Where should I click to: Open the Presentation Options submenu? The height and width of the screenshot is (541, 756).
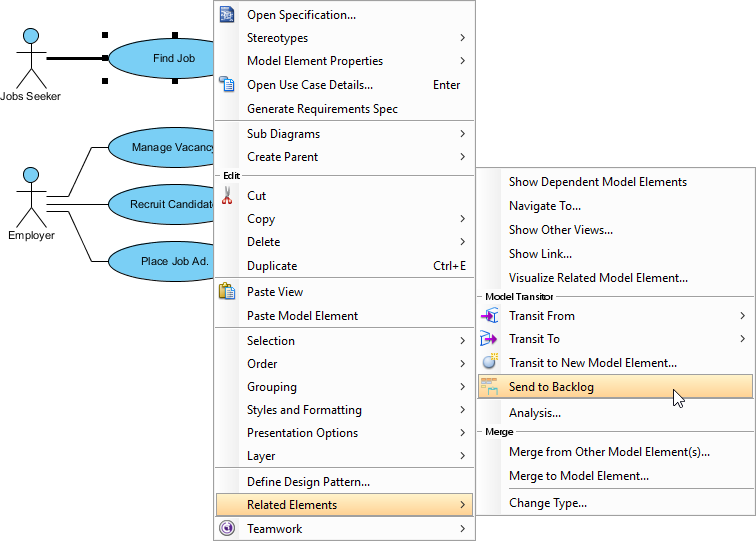tap(344, 433)
